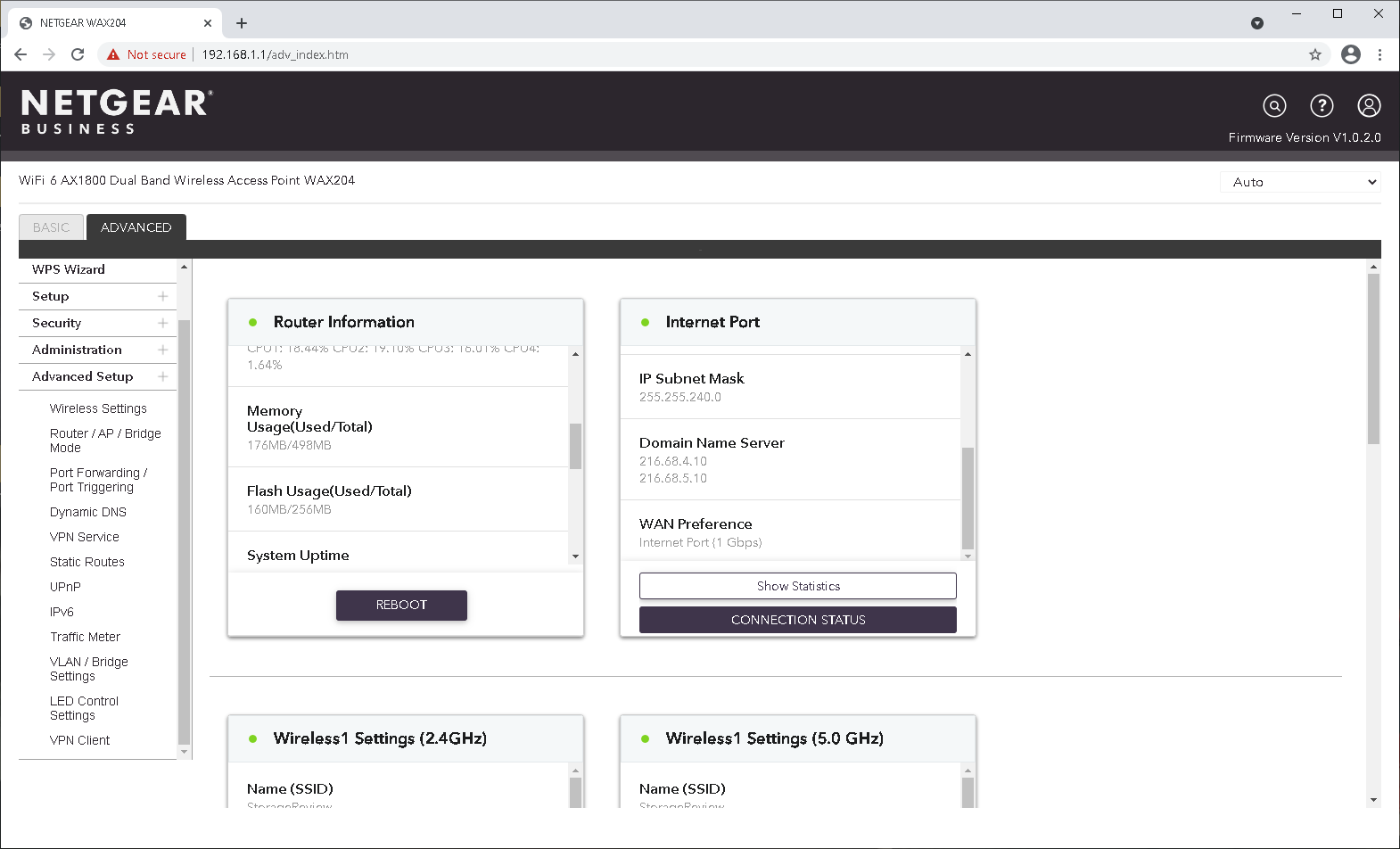Collapse the Advanced Setup section
Viewport: 1400px width, 849px height.
[x=162, y=376]
